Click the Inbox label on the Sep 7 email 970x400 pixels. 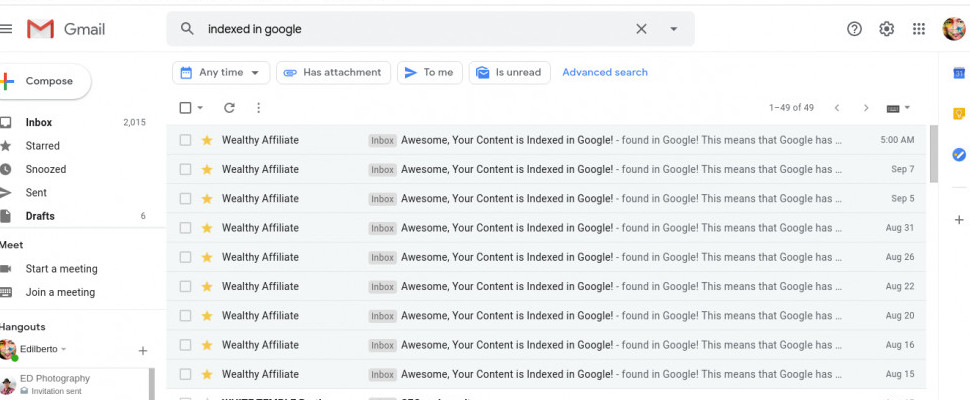click(x=382, y=169)
